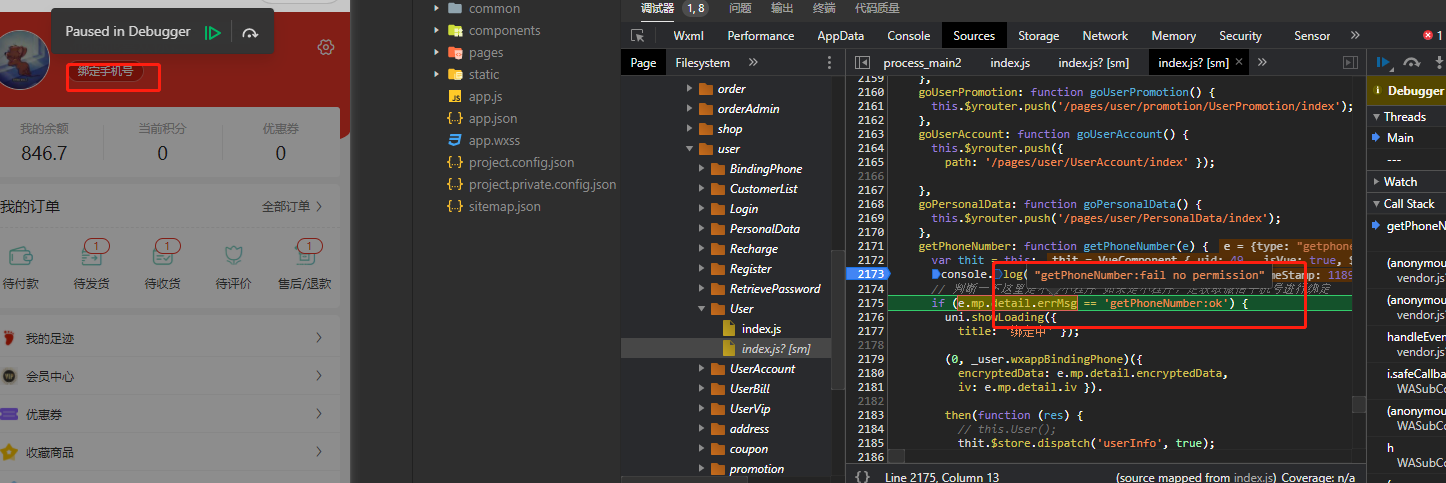1446x483 pixels.
Task: Select the Filesystem navigator tab
Action: (x=702, y=62)
